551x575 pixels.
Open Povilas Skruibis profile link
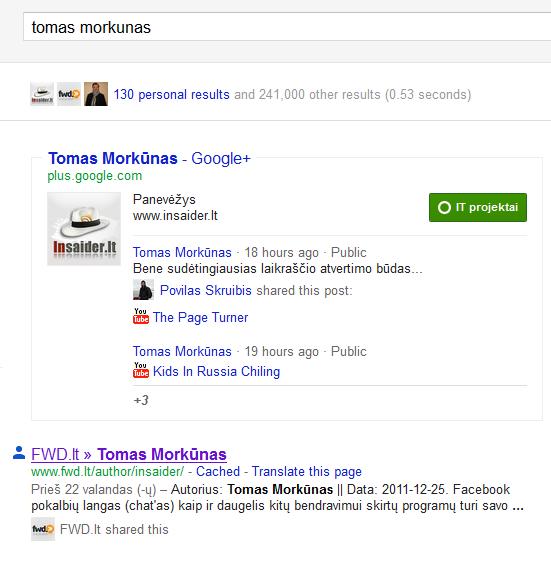point(206,290)
